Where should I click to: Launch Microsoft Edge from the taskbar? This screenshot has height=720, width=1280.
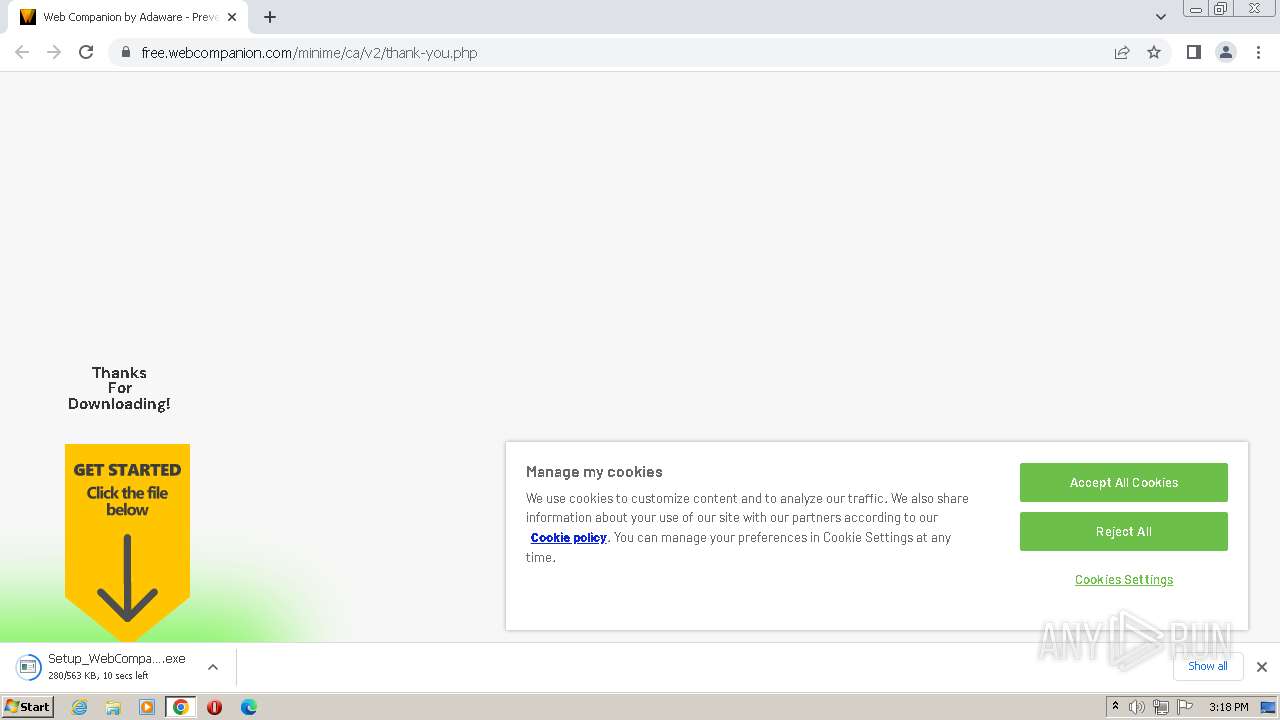click(248, 707)
